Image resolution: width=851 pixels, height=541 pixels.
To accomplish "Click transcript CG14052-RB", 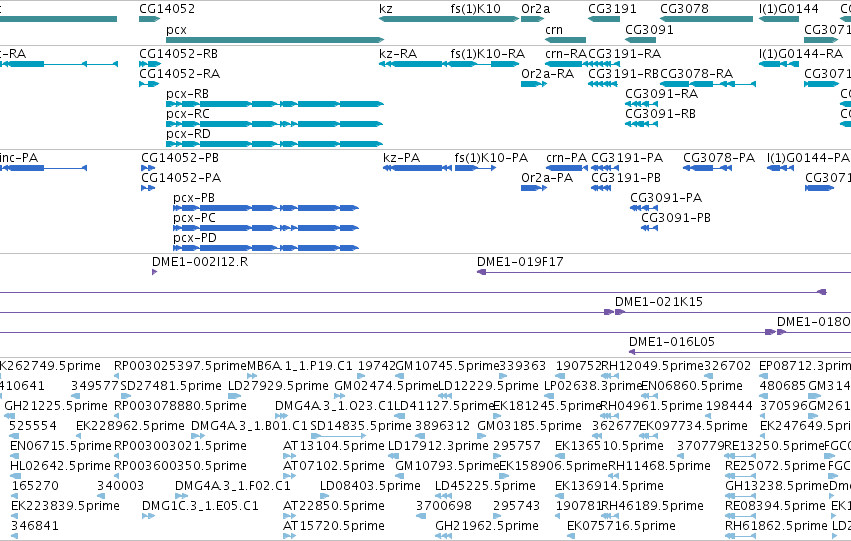I will pyautogui.click(x=150, y=64).
